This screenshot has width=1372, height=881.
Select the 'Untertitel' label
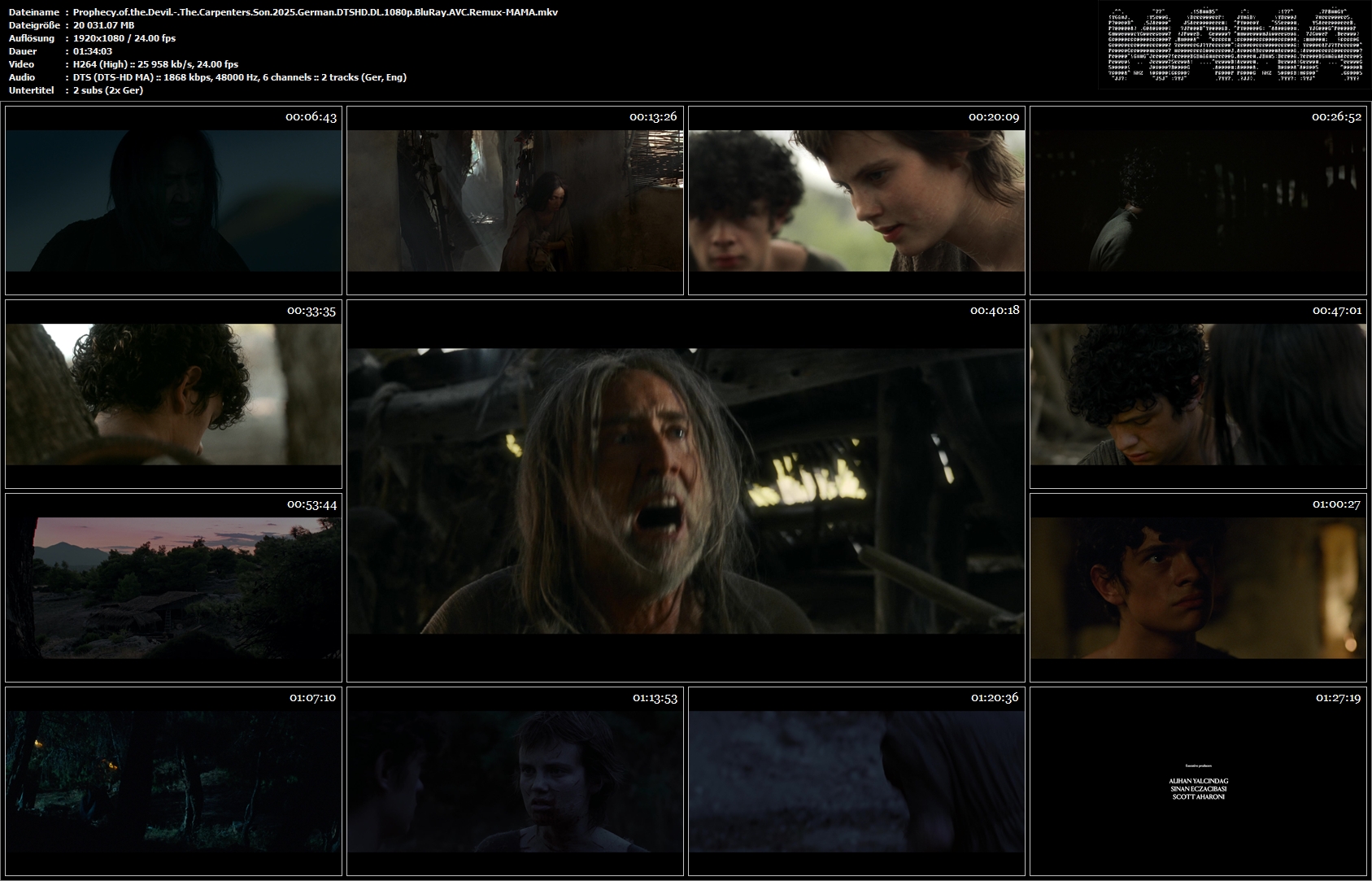[x=32, y=90]
